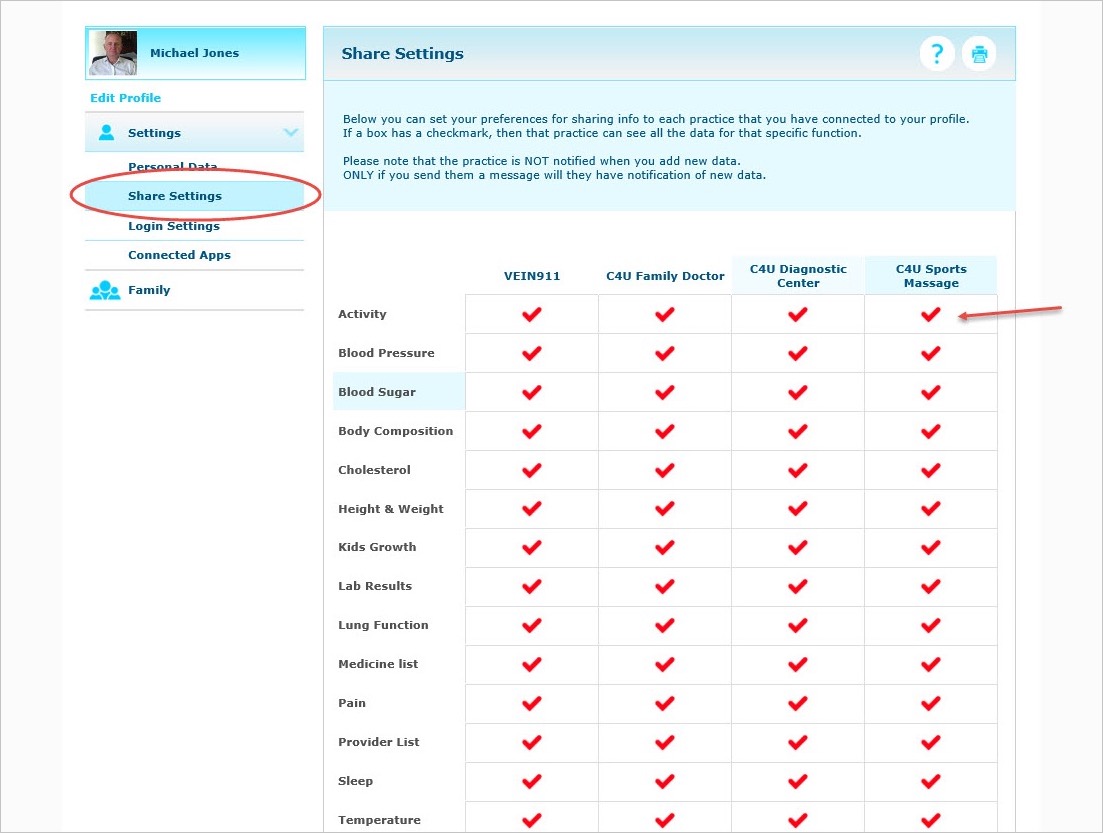Uncheck Pain for C4U Diagnostic Center
This screenshot has height=833, width=1103.
pyautogui.click(x=798, y=703)
